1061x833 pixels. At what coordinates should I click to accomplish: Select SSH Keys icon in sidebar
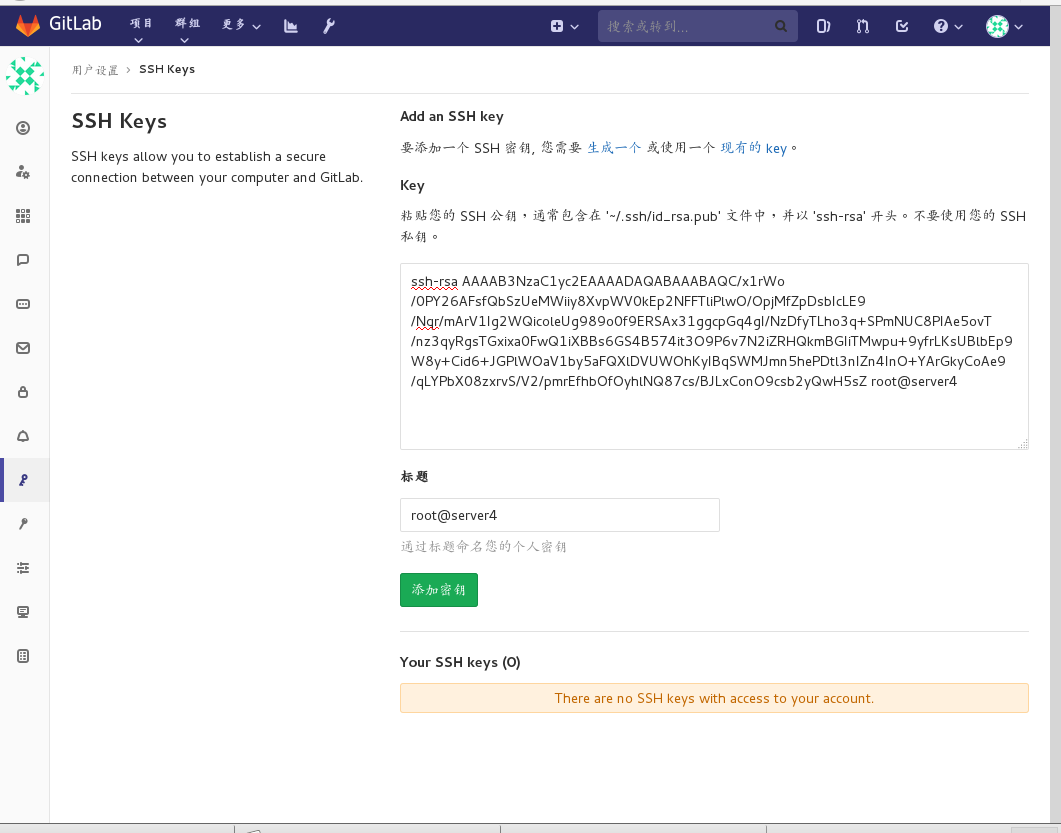tap(23, 480)
